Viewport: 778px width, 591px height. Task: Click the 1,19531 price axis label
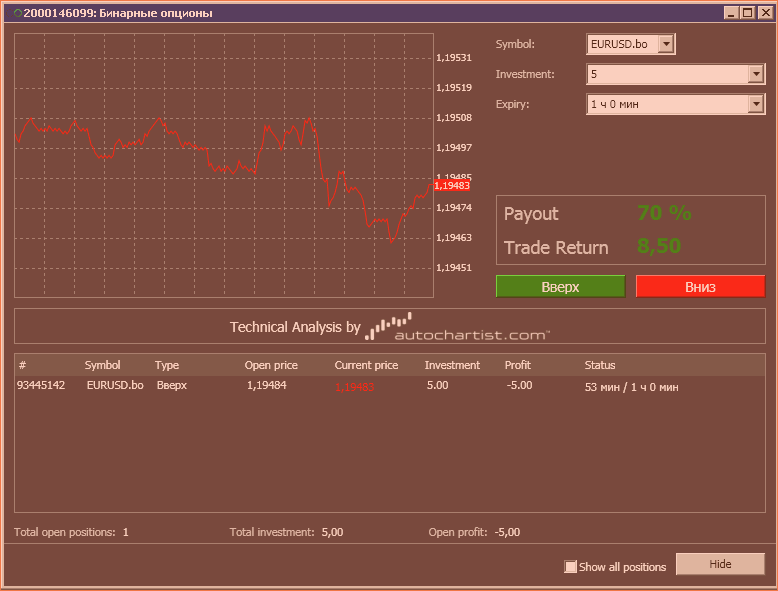[454, 58]
